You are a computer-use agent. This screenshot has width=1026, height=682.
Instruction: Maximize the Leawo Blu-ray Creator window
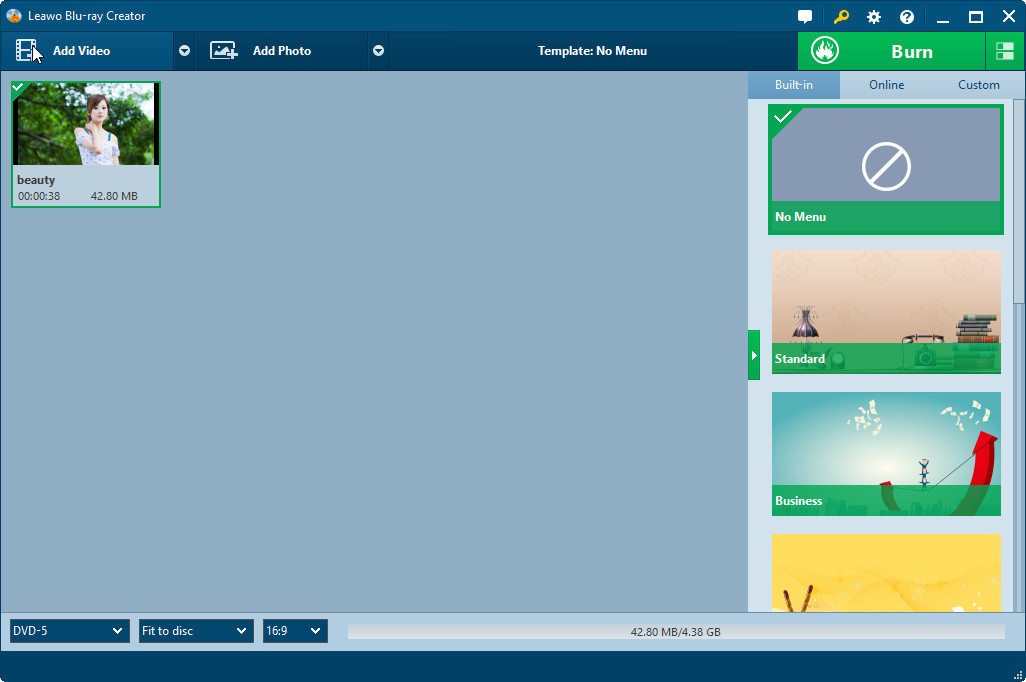tap(976, 17)
